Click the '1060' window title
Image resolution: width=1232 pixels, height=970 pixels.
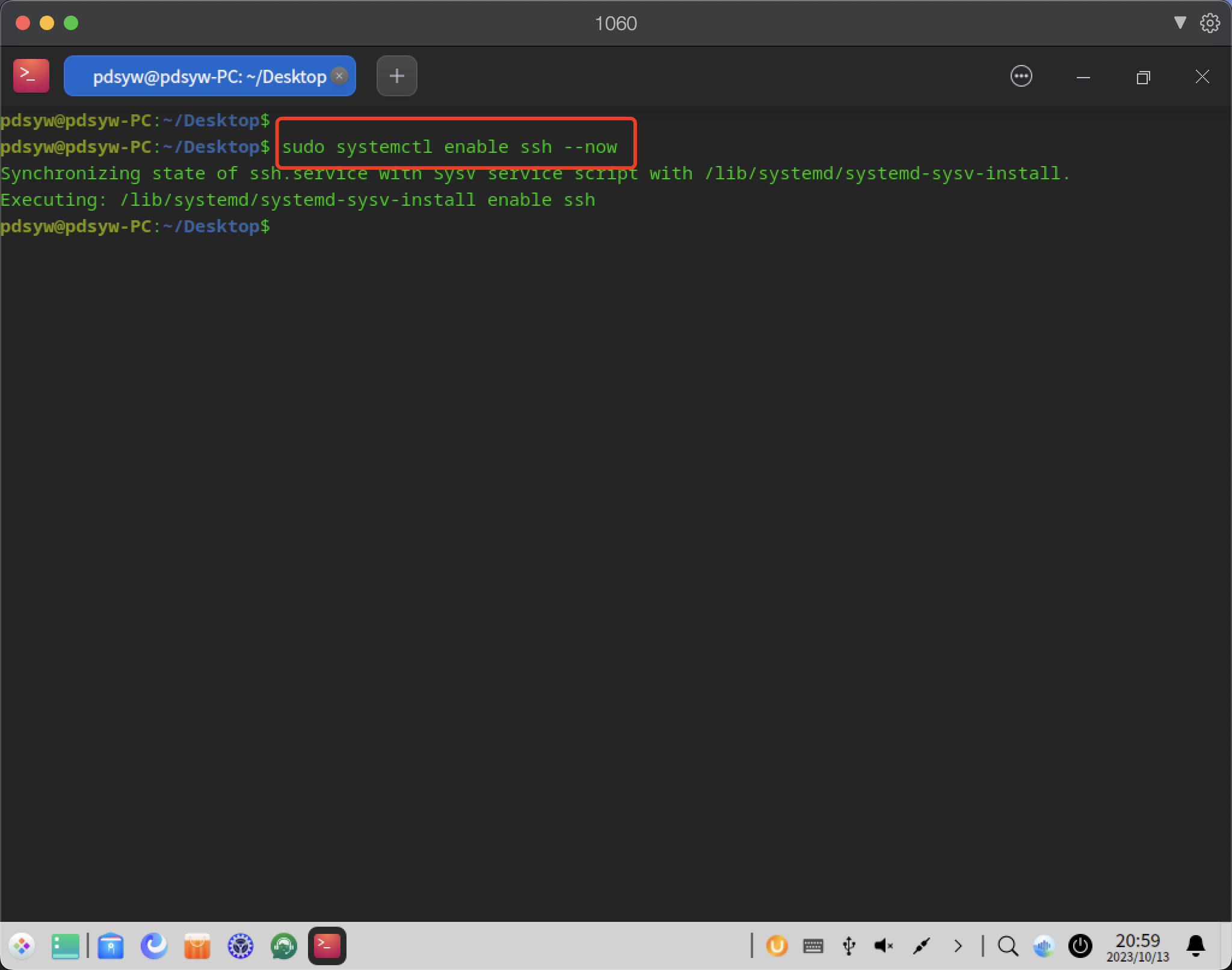(615, 23)
